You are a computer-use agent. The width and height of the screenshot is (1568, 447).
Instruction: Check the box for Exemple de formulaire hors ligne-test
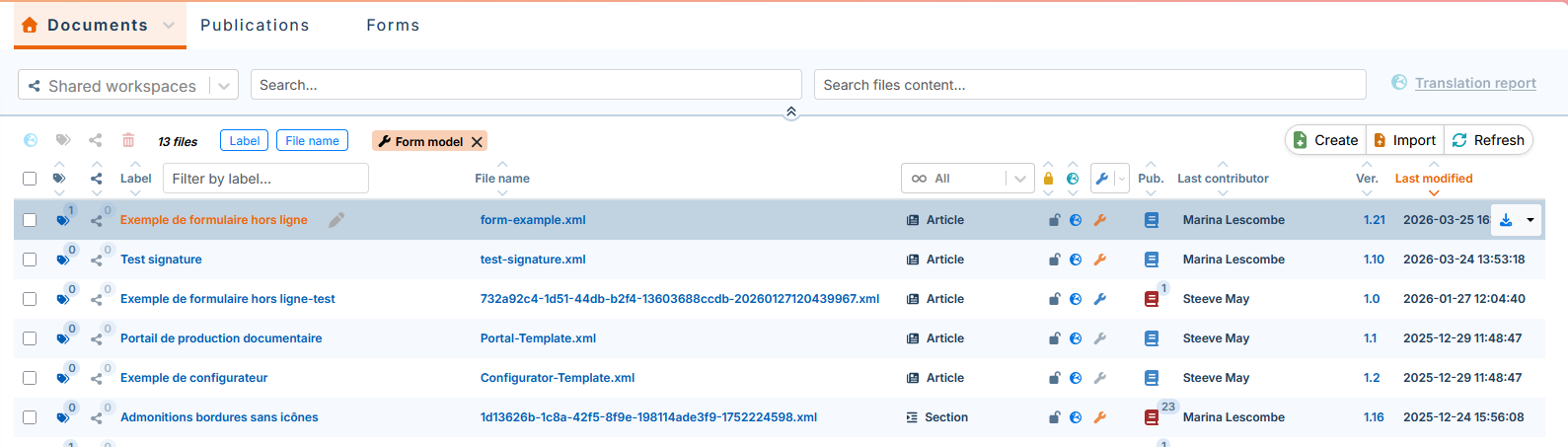[x=30, y=299]
